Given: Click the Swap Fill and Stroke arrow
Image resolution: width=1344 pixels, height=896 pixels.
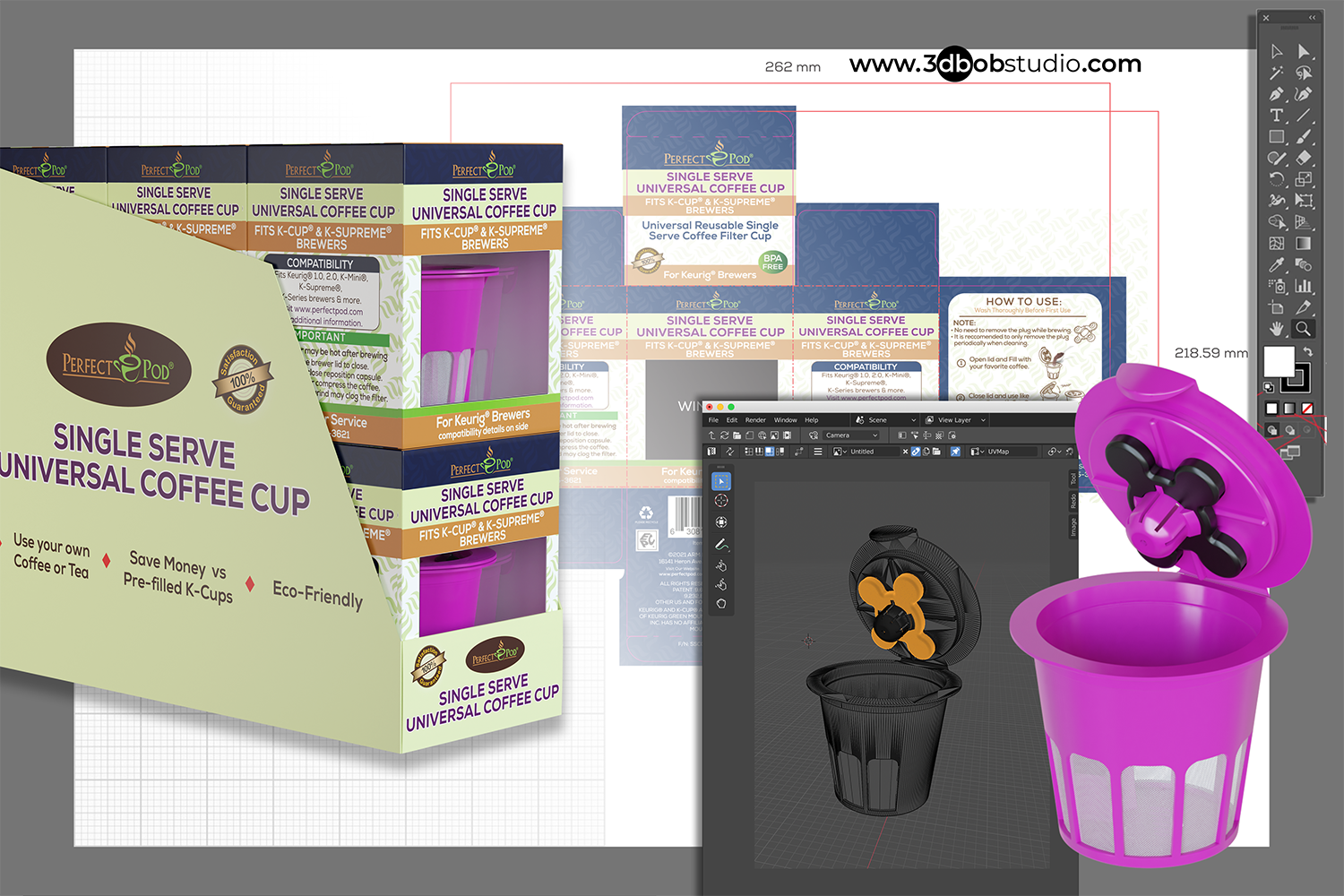Looking at the screenshot, I should 1308,351.
